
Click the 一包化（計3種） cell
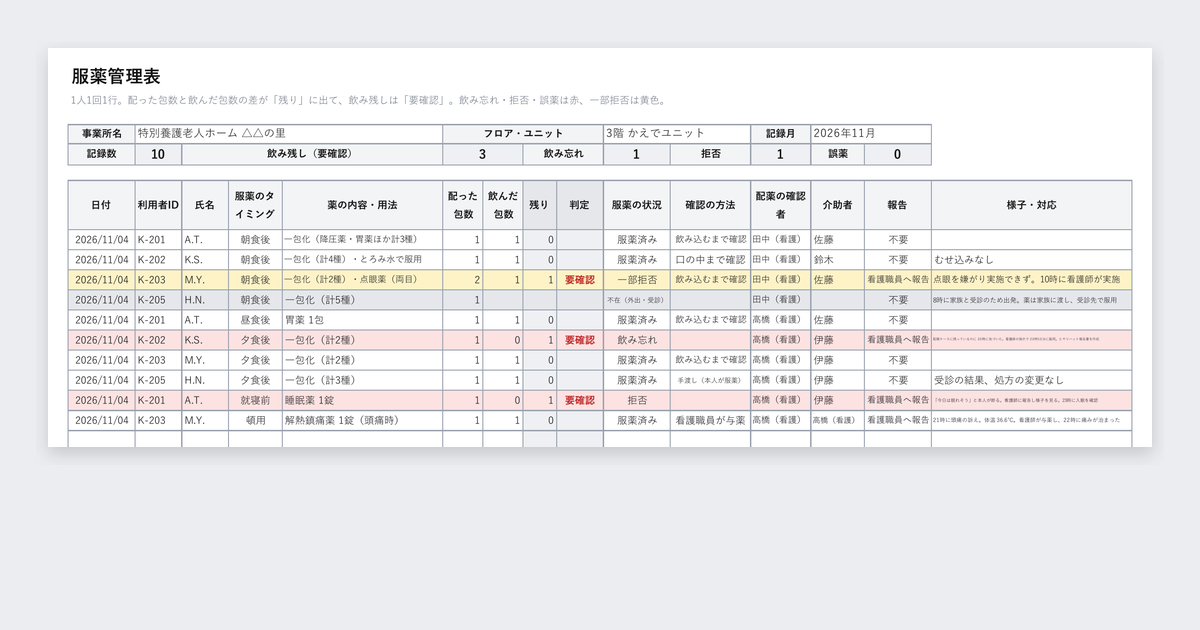[x=363, y=380]
